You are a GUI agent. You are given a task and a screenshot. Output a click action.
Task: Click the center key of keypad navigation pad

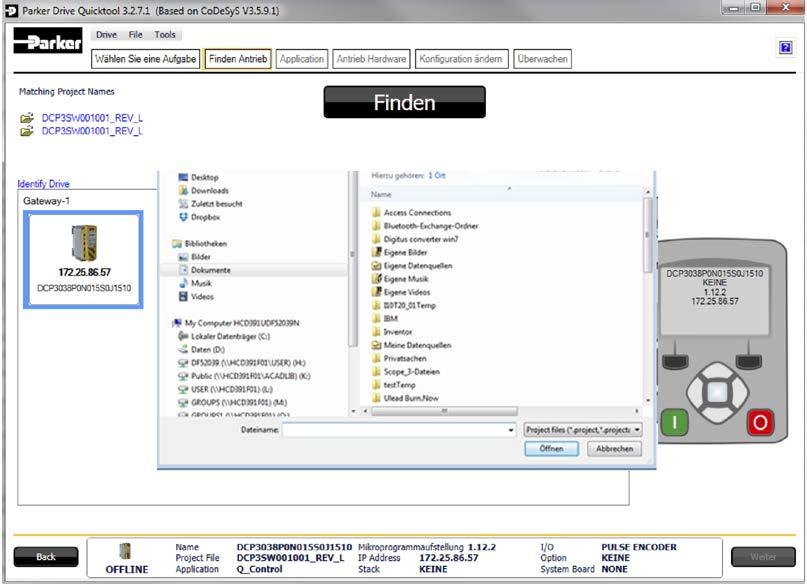[x=717, y=393]
